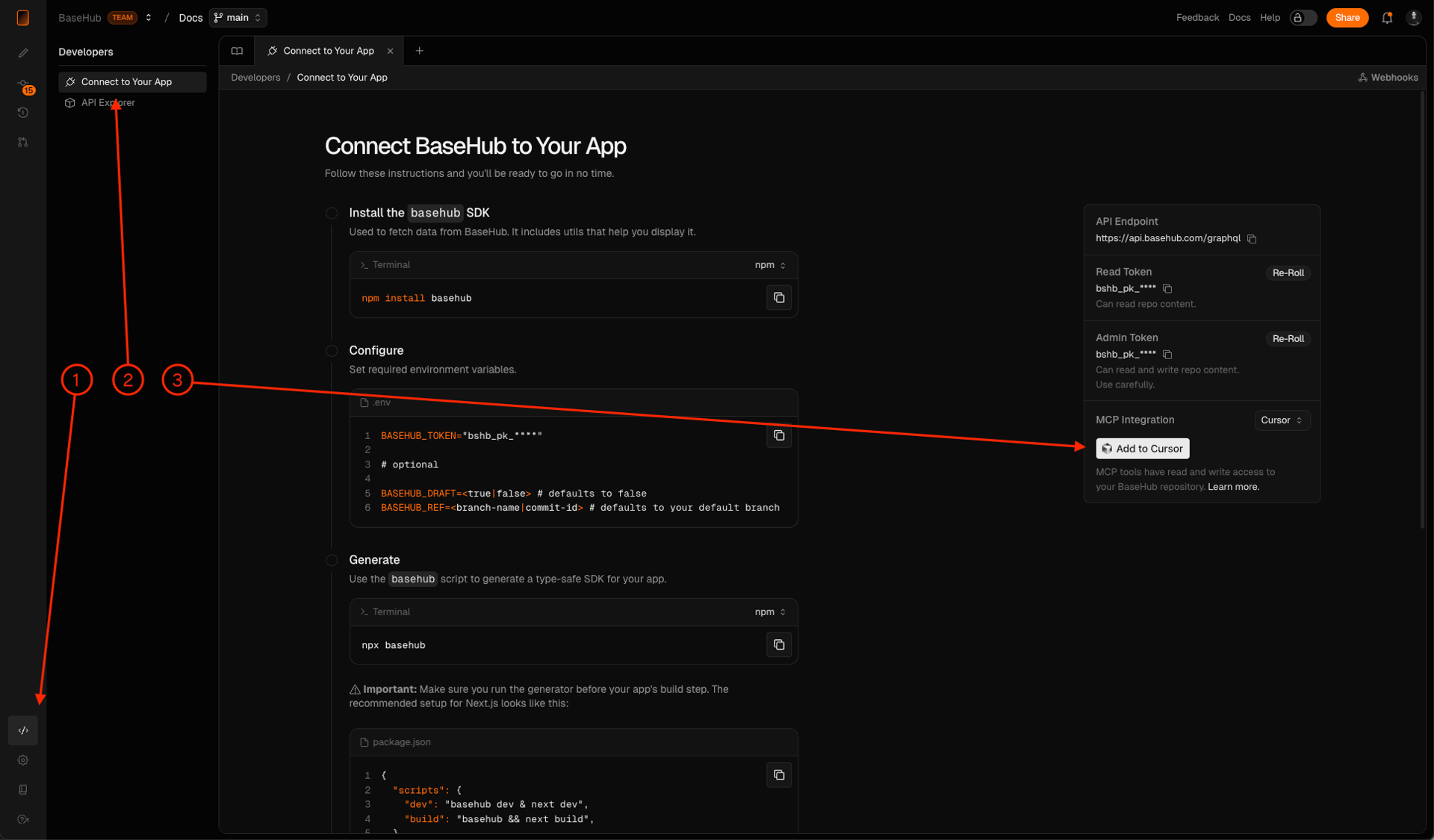Change the Terminal package manager from npm

point(770,265)
